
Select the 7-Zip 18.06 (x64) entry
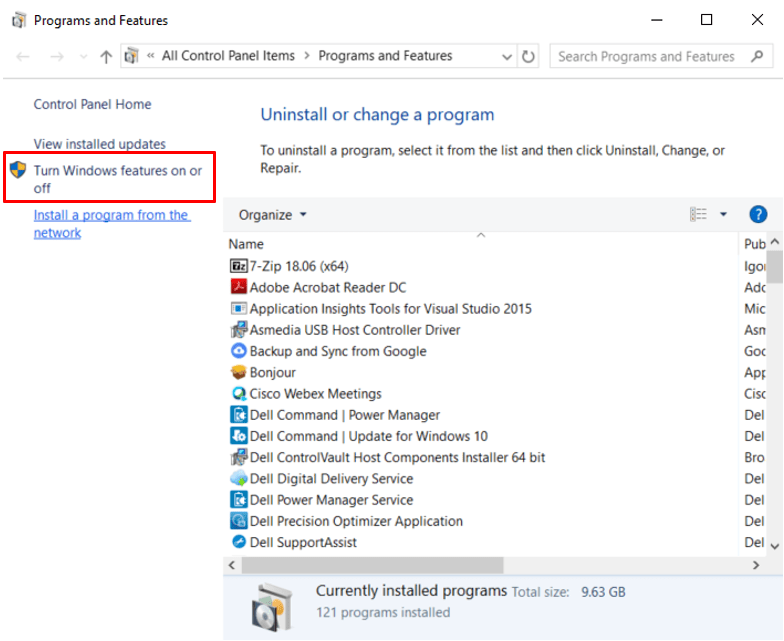[299, 266]
